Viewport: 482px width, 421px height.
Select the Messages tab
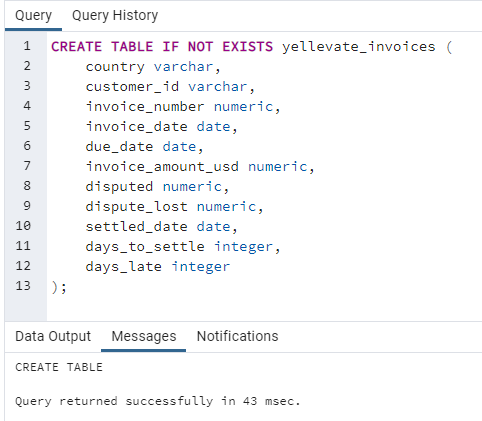click(144, 336)
